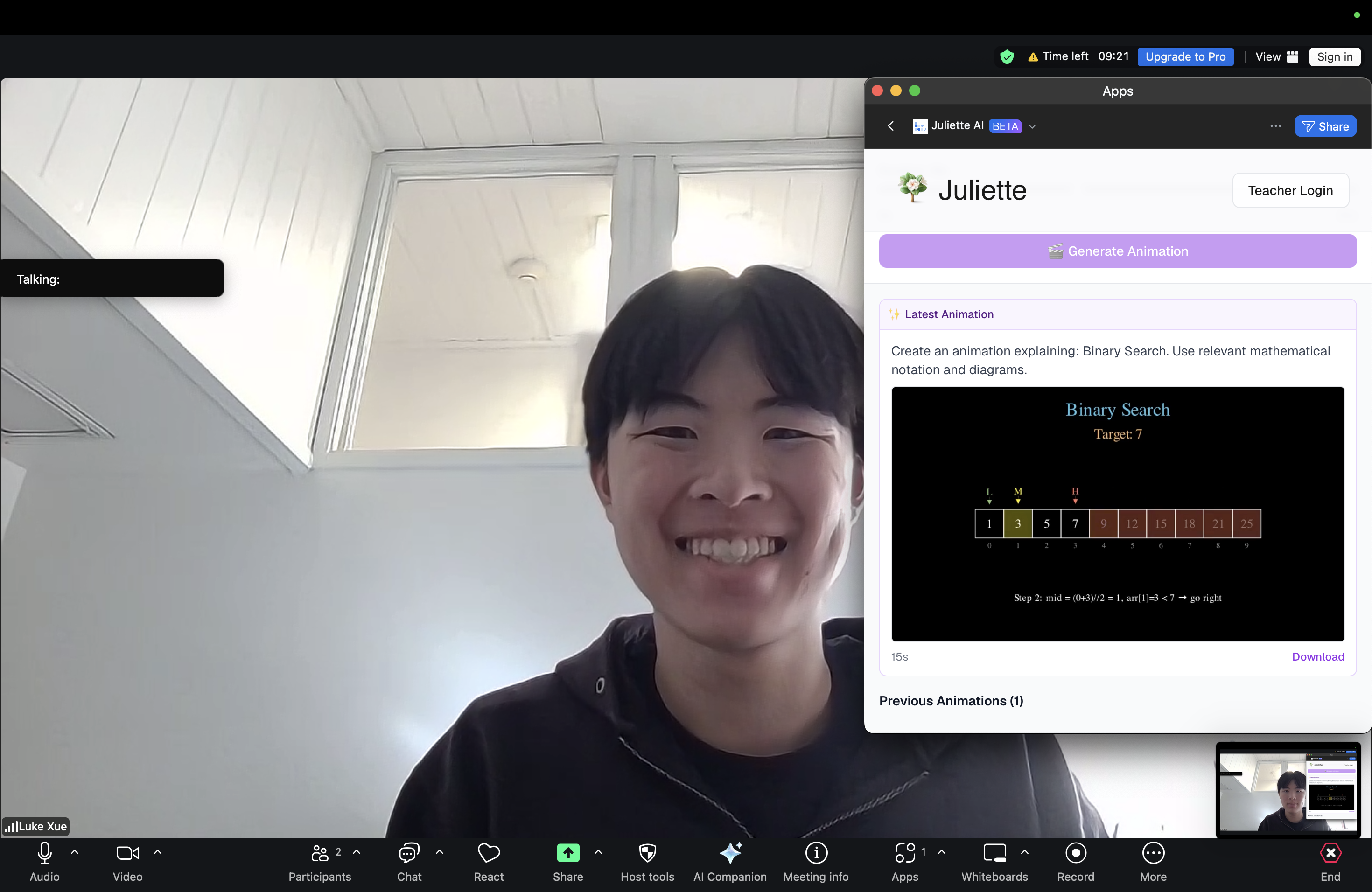Start recording with Record button

tap(1075, 853)
